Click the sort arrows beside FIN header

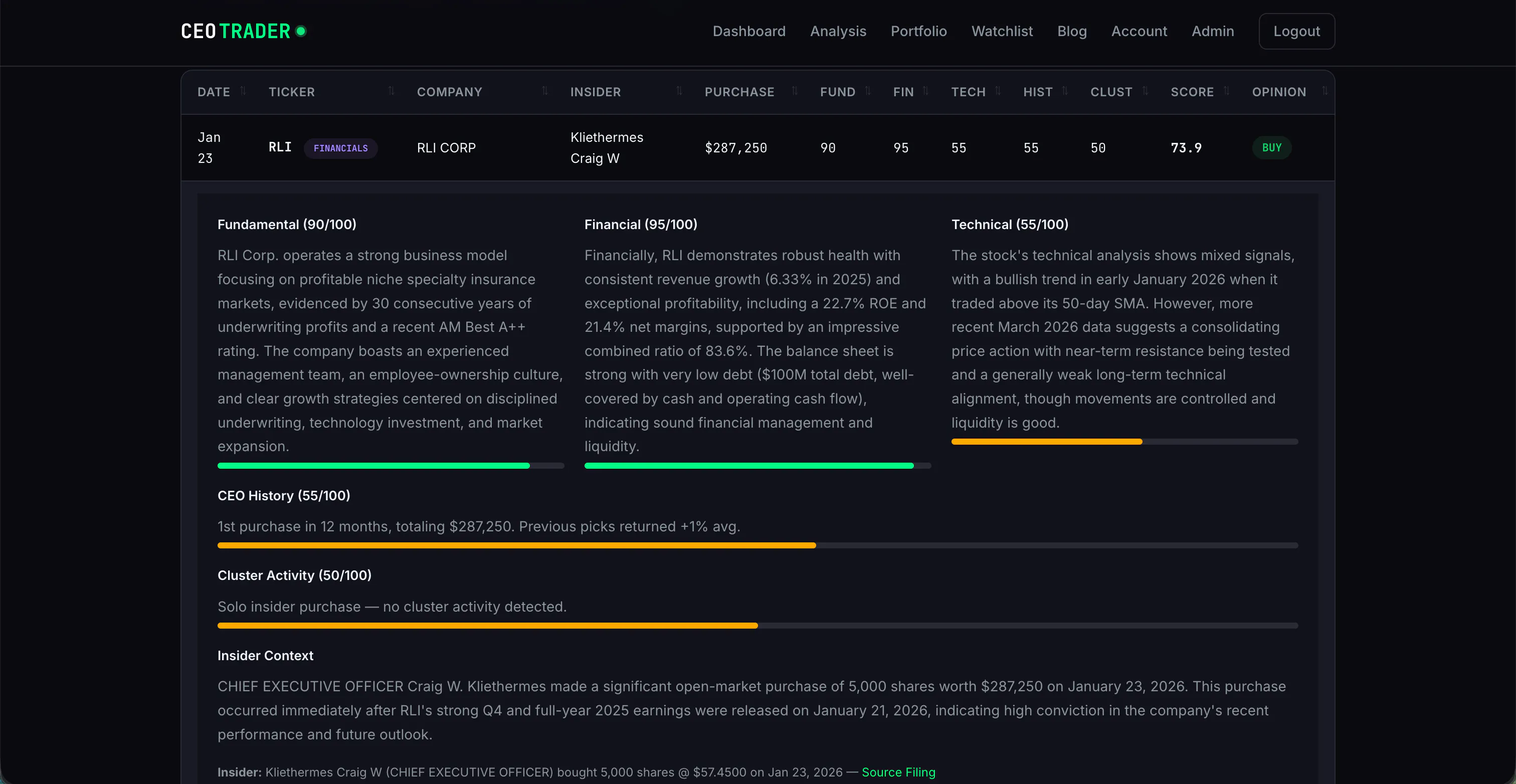pos(926,91)
